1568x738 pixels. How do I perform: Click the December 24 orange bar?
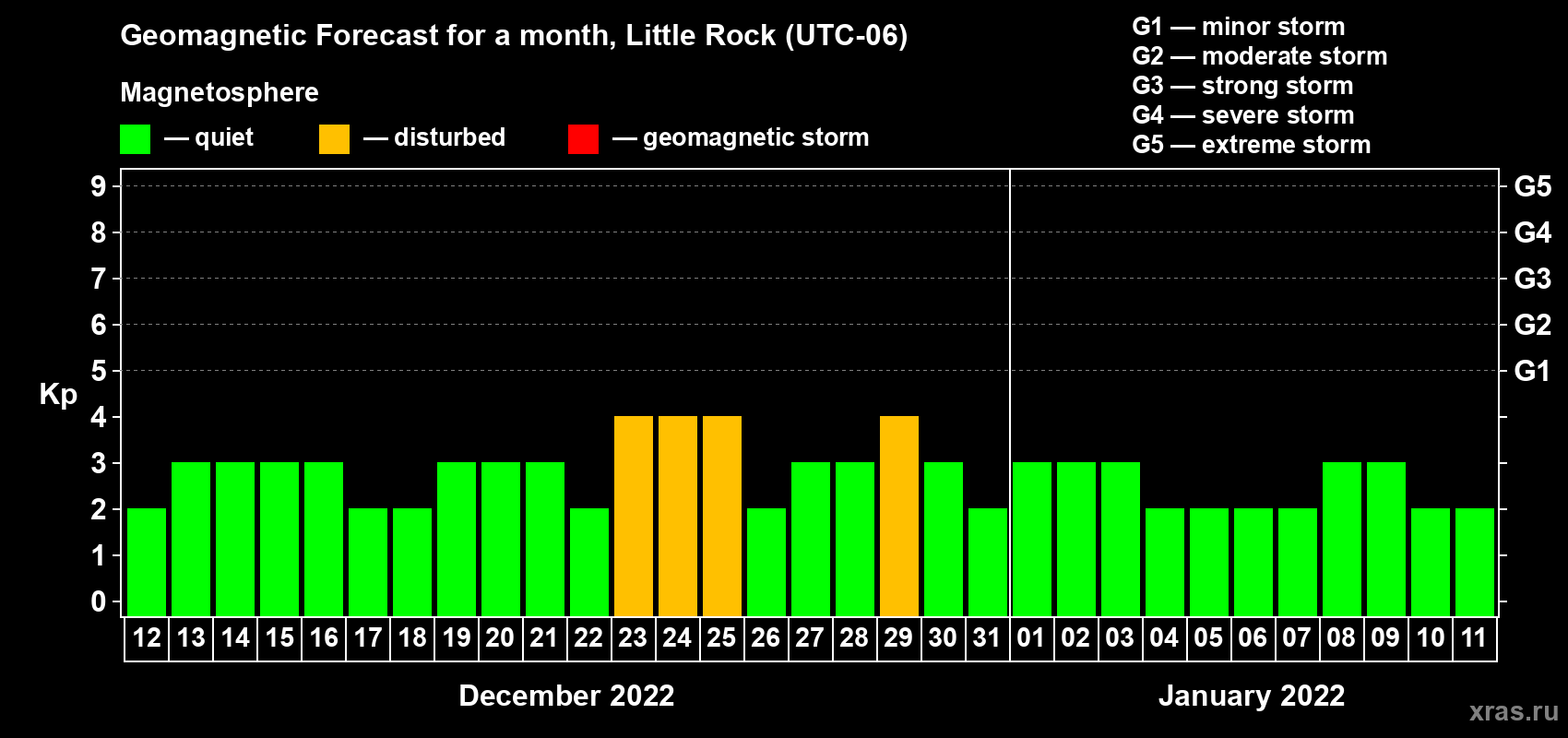point(678,517)
